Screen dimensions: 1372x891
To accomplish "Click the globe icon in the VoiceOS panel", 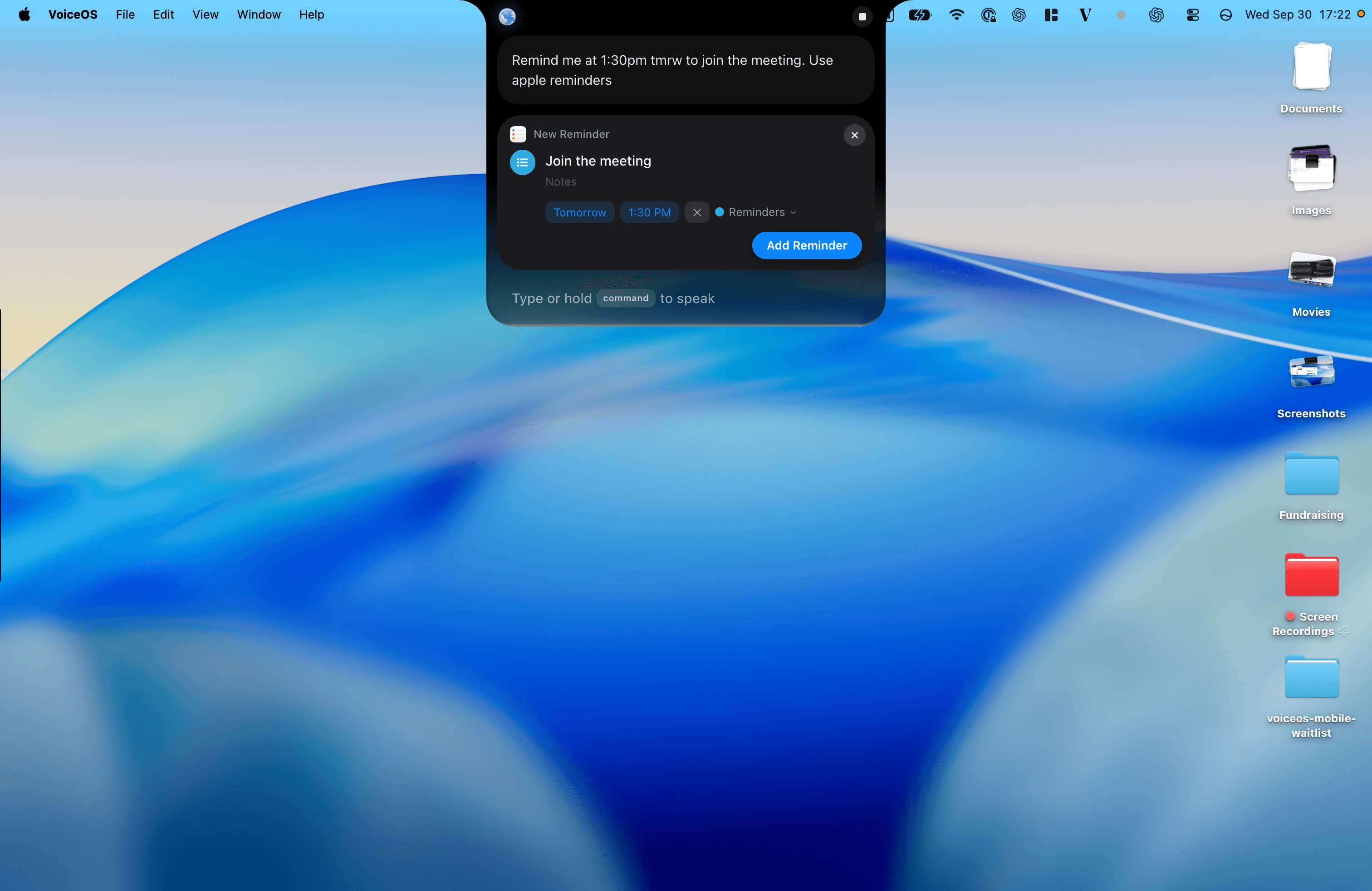I will coord(507,16).
